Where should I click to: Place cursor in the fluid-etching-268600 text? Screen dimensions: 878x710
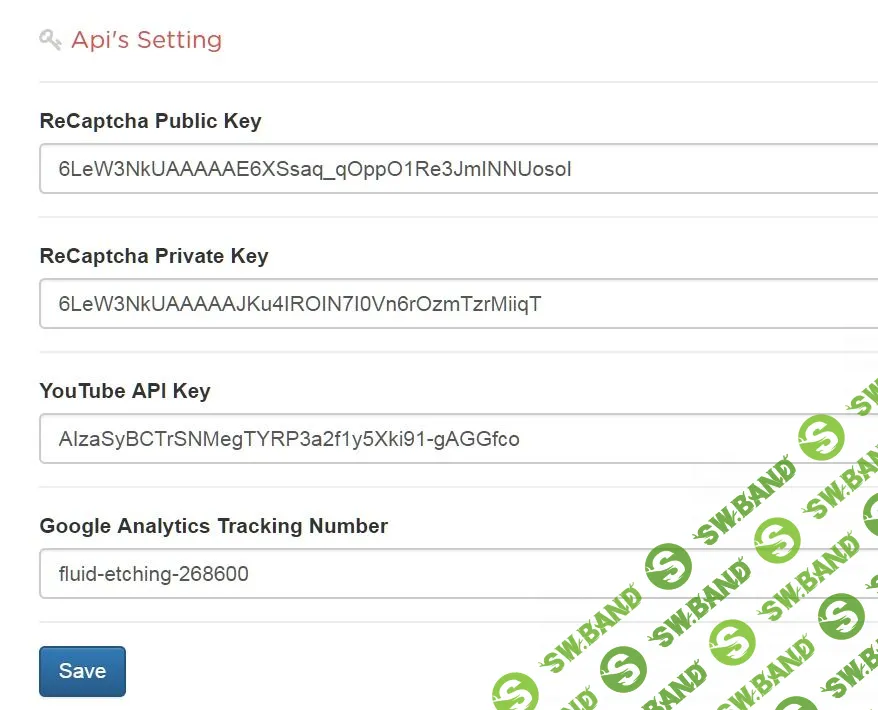pos(154,574)
